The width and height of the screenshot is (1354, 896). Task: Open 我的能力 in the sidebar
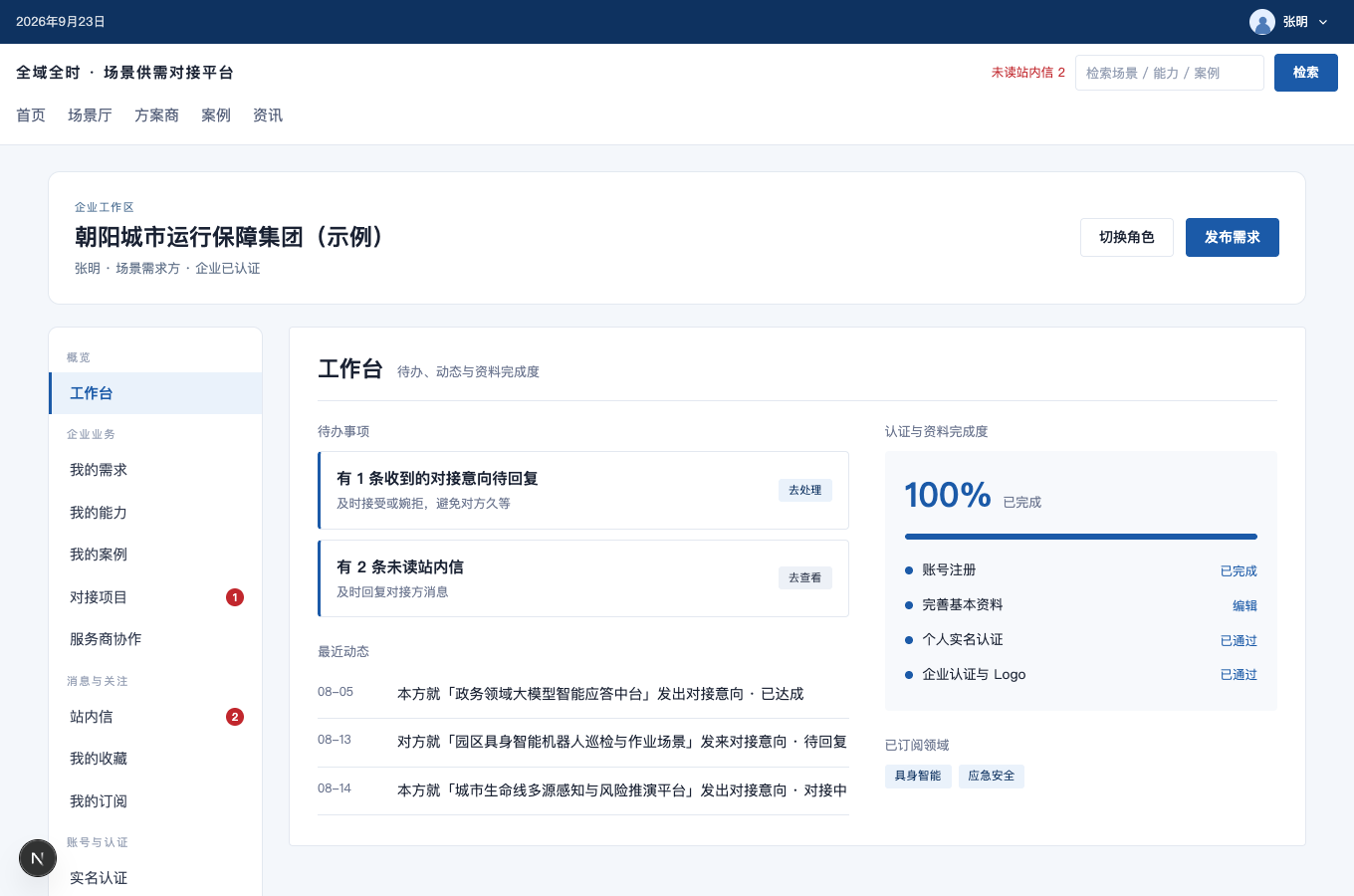point(155,513)
